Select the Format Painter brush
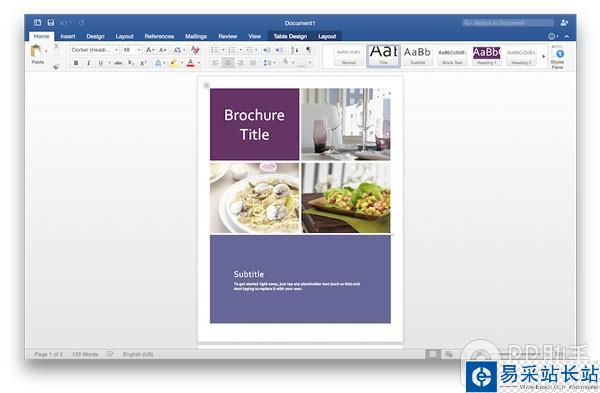 pos(57,66)
